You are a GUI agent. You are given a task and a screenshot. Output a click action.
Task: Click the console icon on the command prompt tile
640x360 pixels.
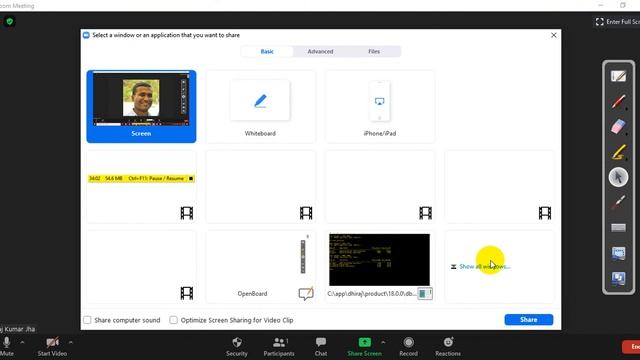click(425, 293)
